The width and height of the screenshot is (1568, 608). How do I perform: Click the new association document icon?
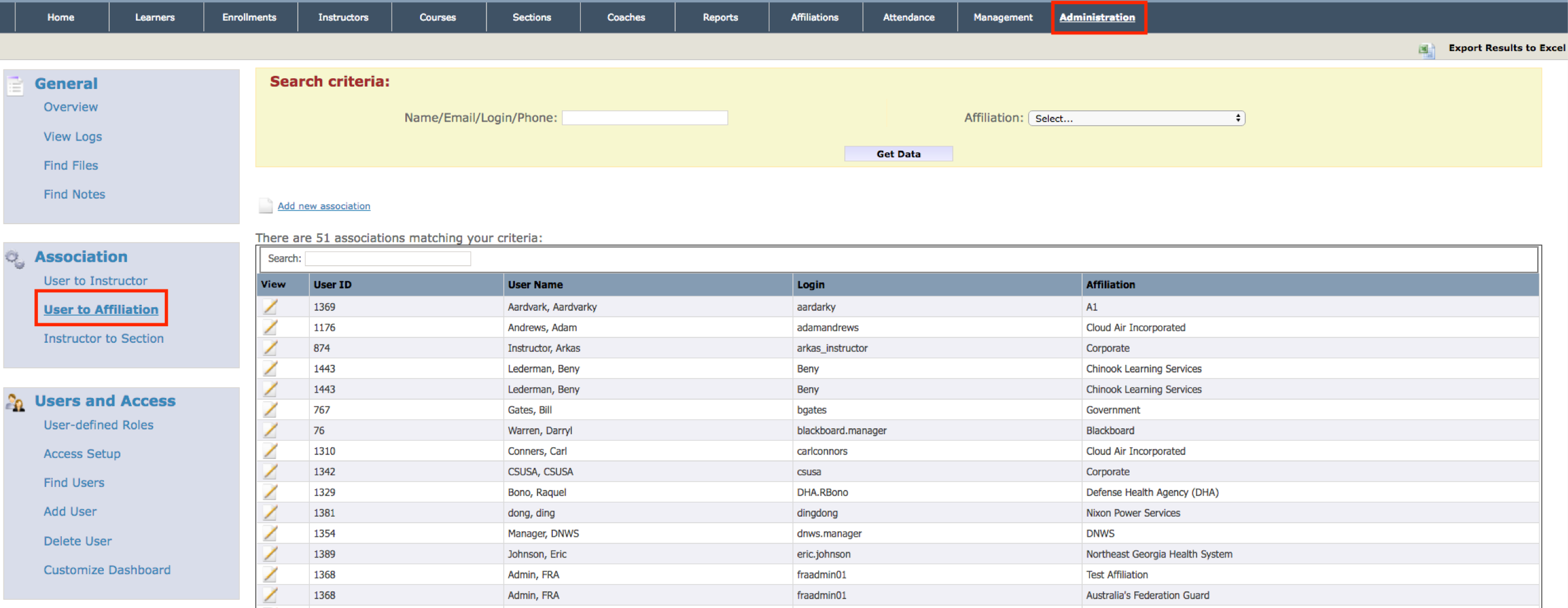265,206
